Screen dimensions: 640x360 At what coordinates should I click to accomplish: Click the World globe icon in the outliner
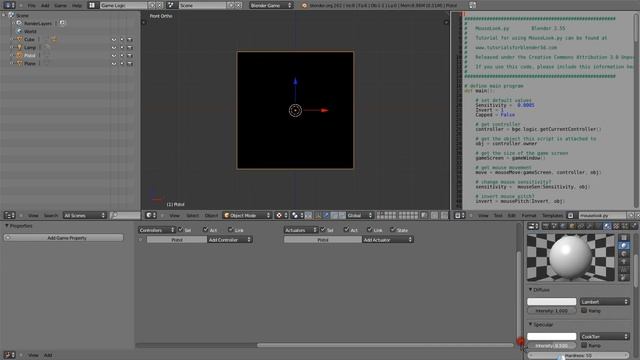tap(19, 31)
